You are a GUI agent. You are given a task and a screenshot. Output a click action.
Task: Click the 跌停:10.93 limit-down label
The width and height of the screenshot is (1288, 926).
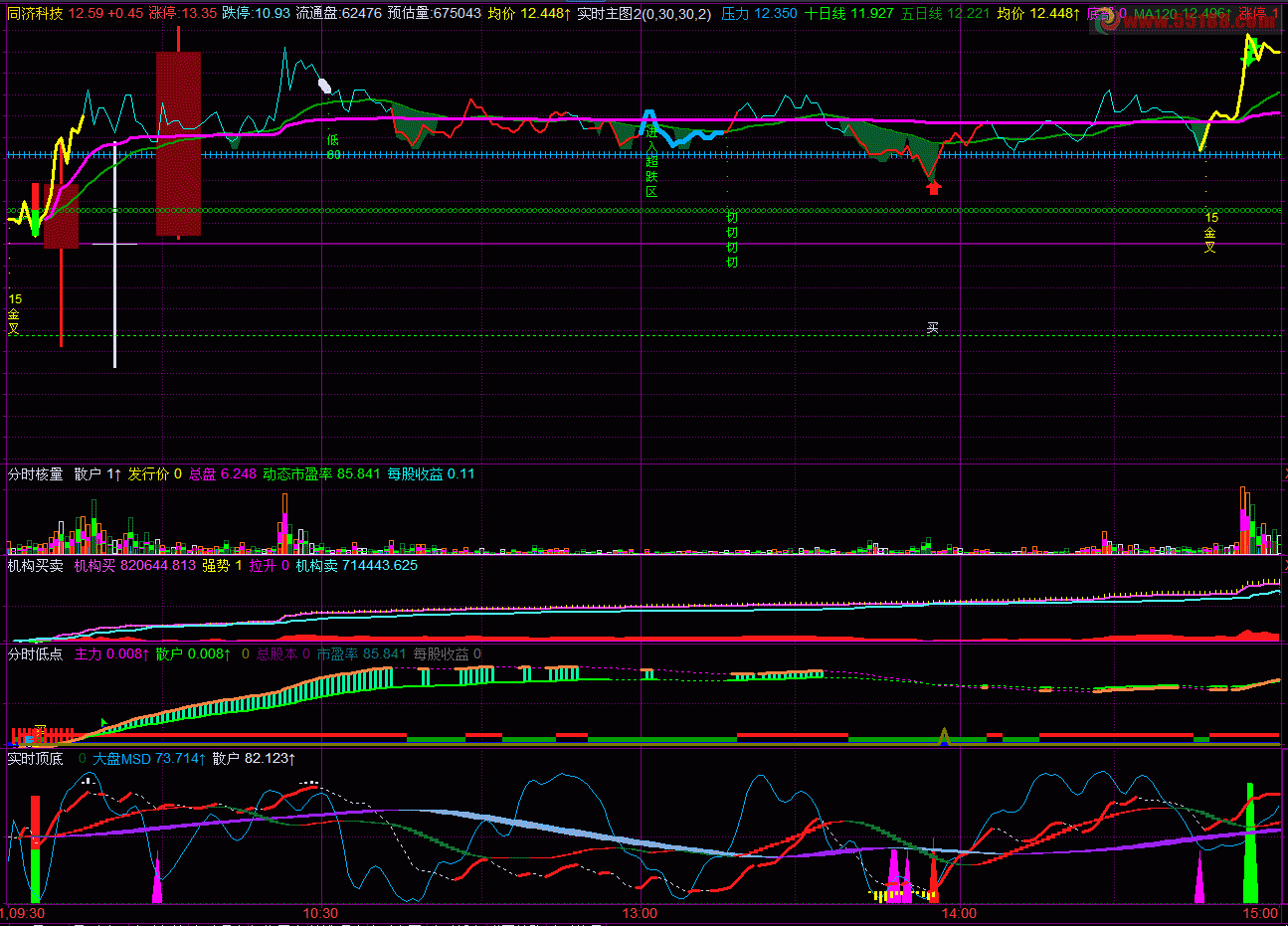[256, 14]
